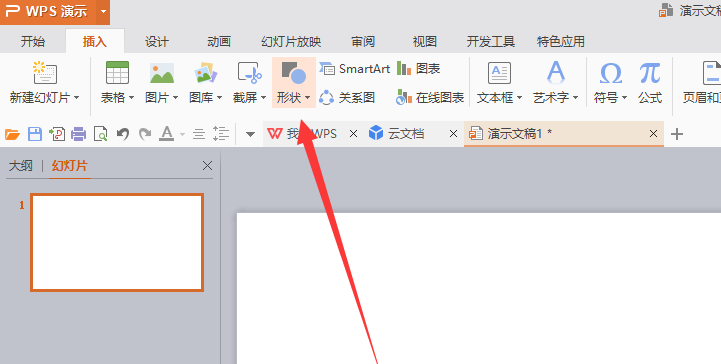The height and width of the screenshot is (364, 721).
Task: Click the New Slide (新建幻灯片) icon
Action: point(45,73)
